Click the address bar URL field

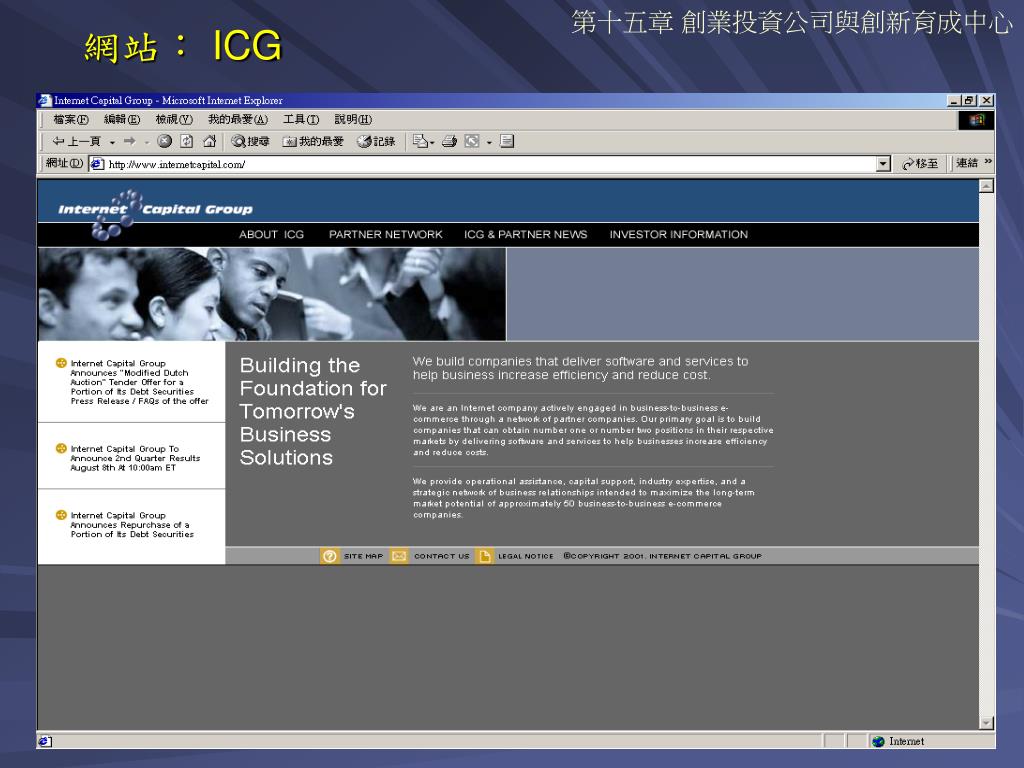(490, 164)
